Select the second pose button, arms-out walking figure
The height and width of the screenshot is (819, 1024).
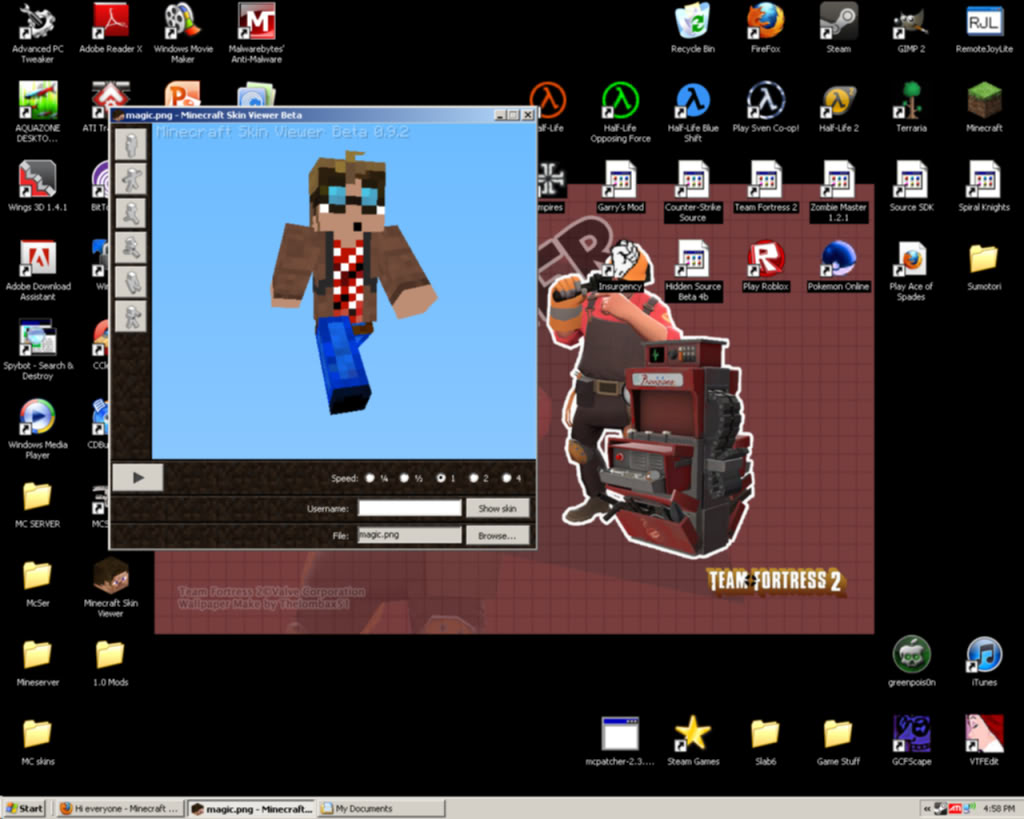coord(131,178)
